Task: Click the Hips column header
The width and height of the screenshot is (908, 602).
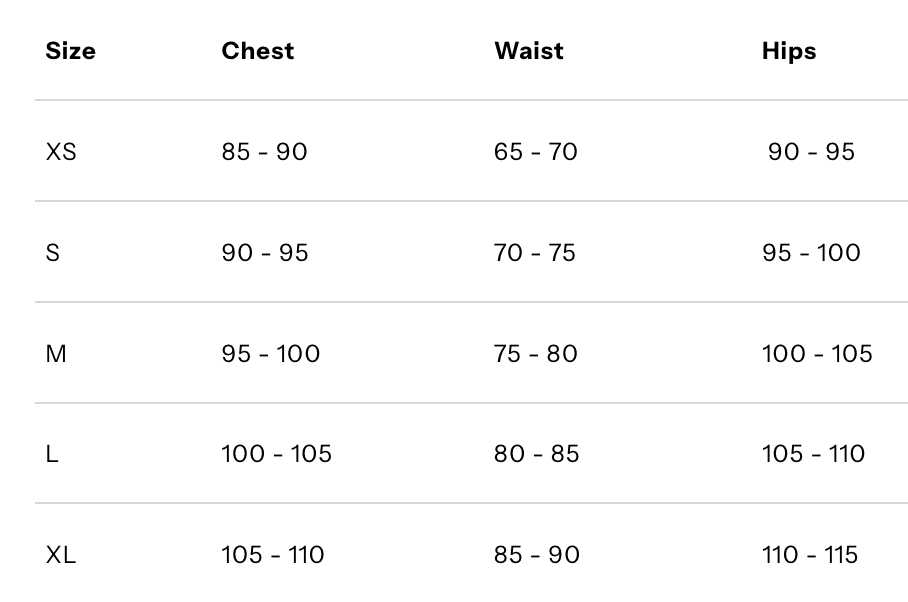Action: click(x=788, y=51)
